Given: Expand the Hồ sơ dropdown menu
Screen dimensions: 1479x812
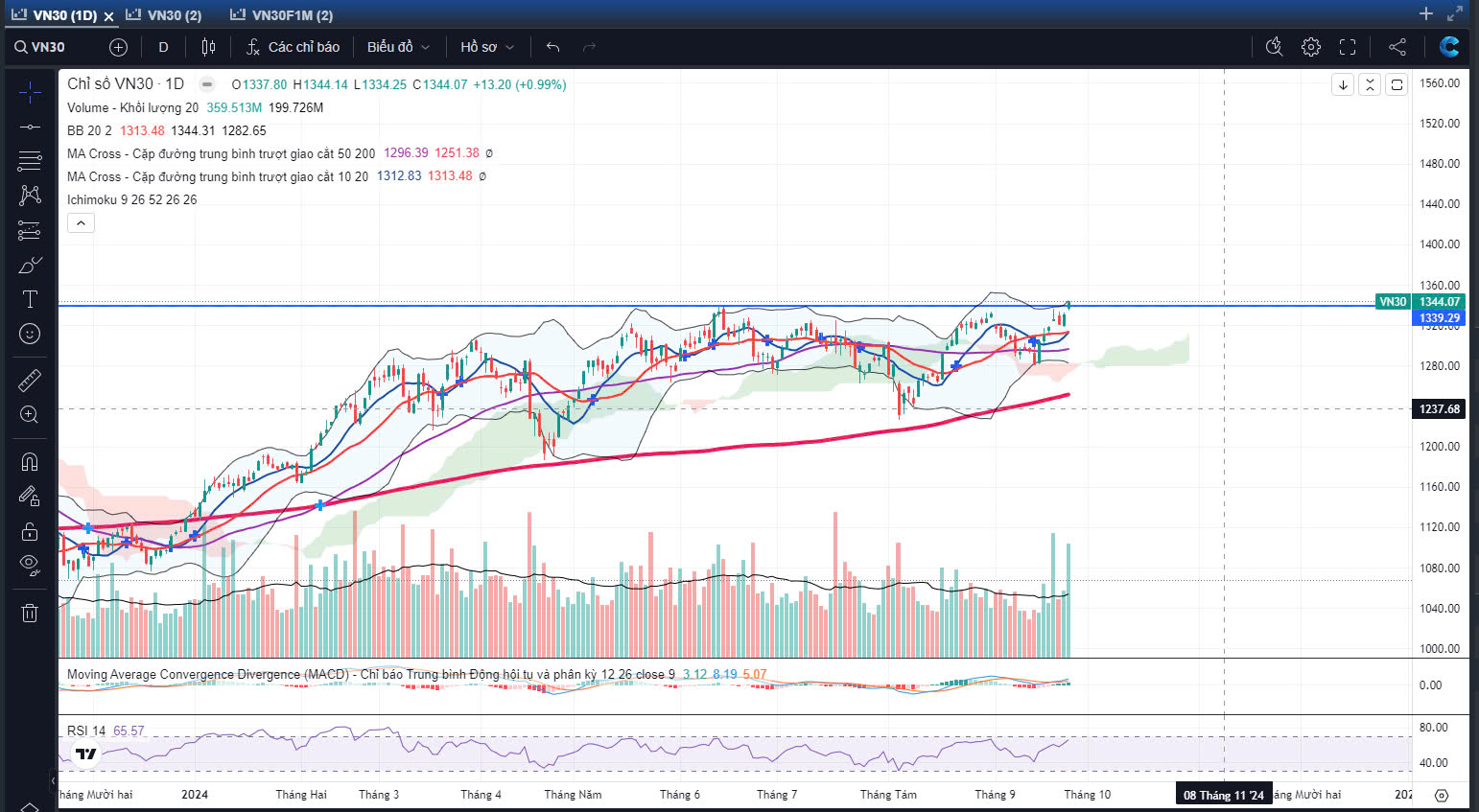Looking at the screenshot, I should click(487, 47).
